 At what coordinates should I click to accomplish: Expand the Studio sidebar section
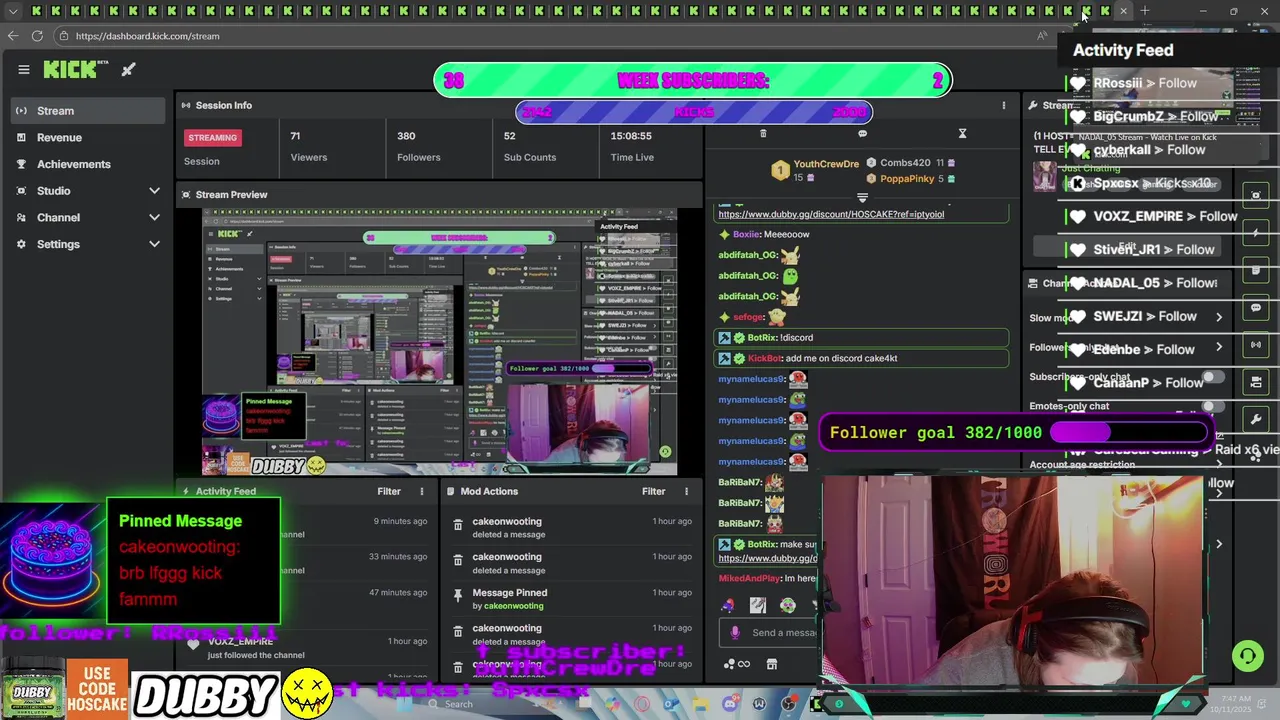pyautogui.click(x=154, y=190)
